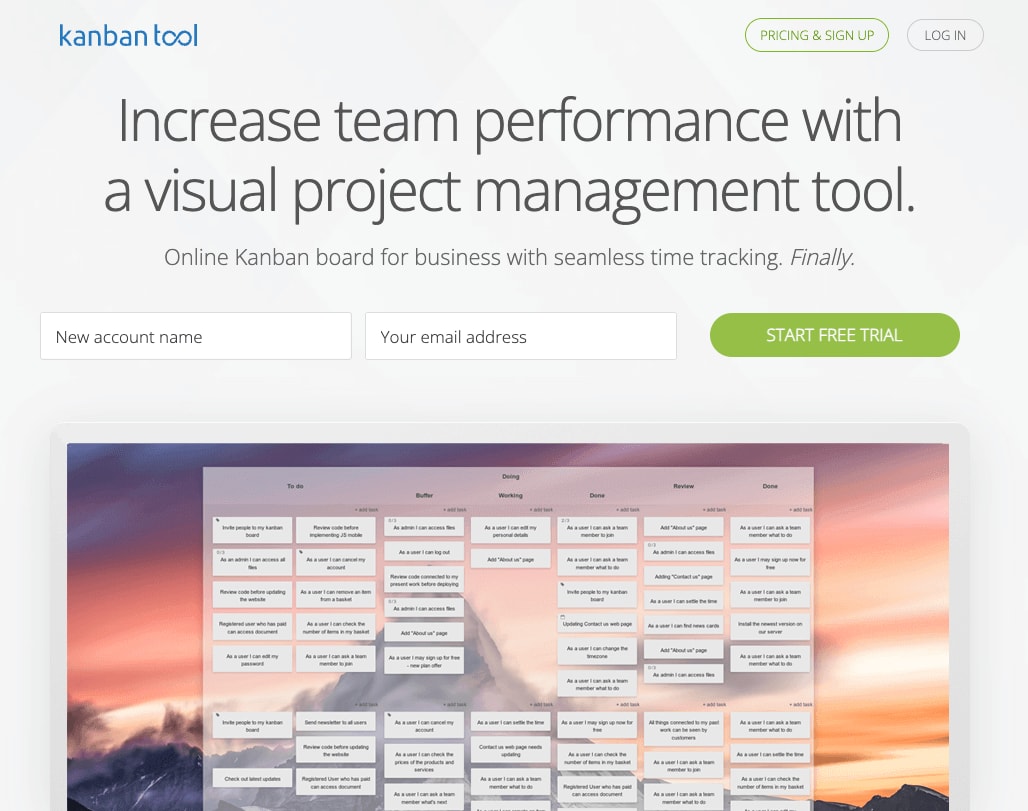This screenshot has height=811, width=1028.
Task: Click the 0/3 indicator on 'As admin I can access files'
Action: (x=392, y=518)
